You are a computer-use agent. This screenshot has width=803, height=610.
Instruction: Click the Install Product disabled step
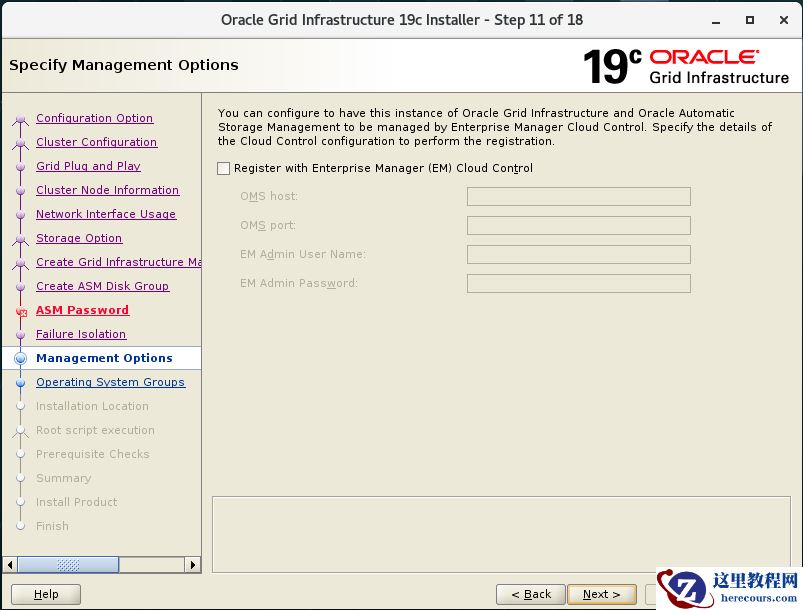pyautogui.click(x=76, y=502)
